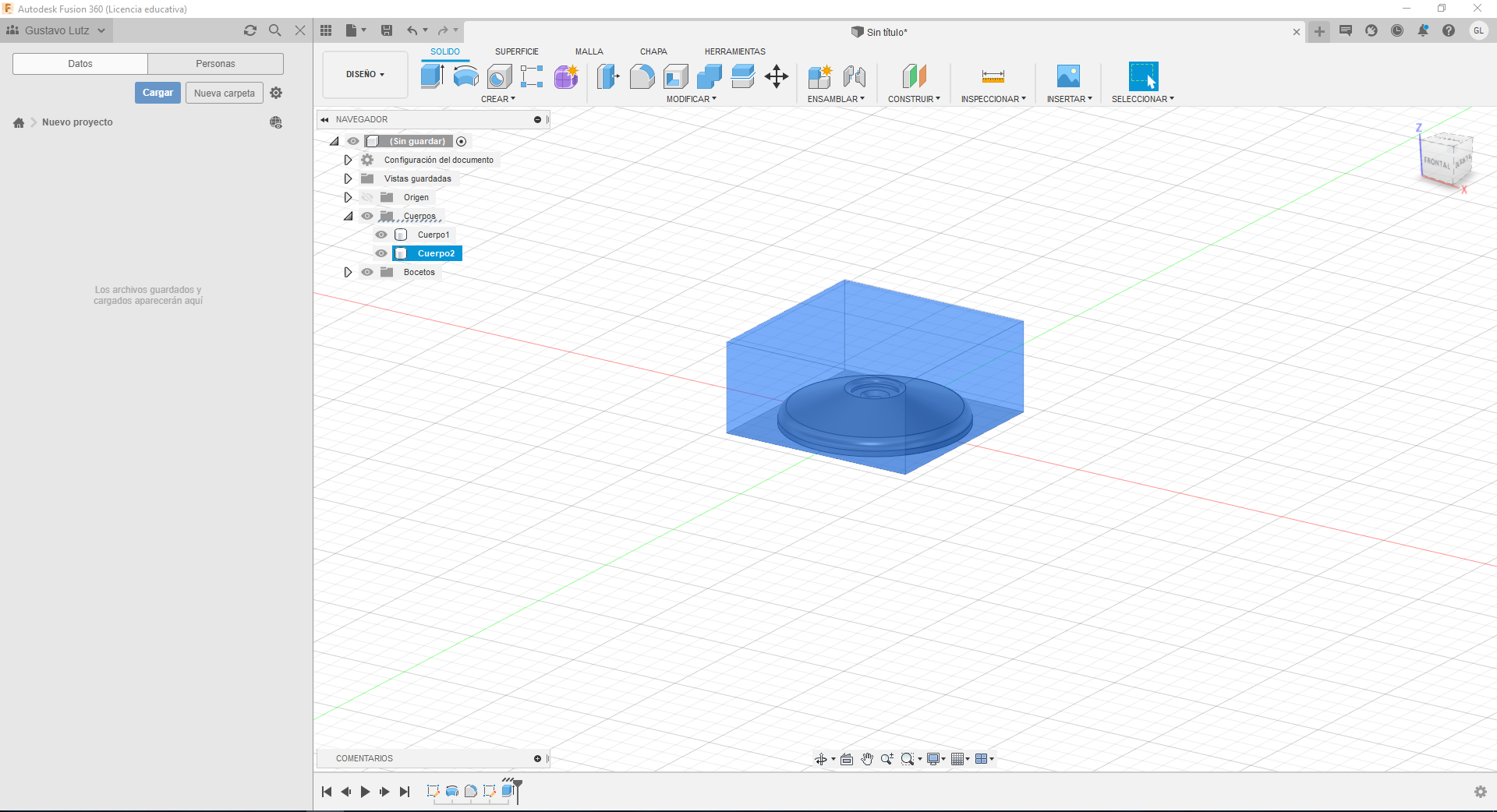Open the MODIFICAR dropdown menu
The image size is (1497, 812).
(691, 99)
